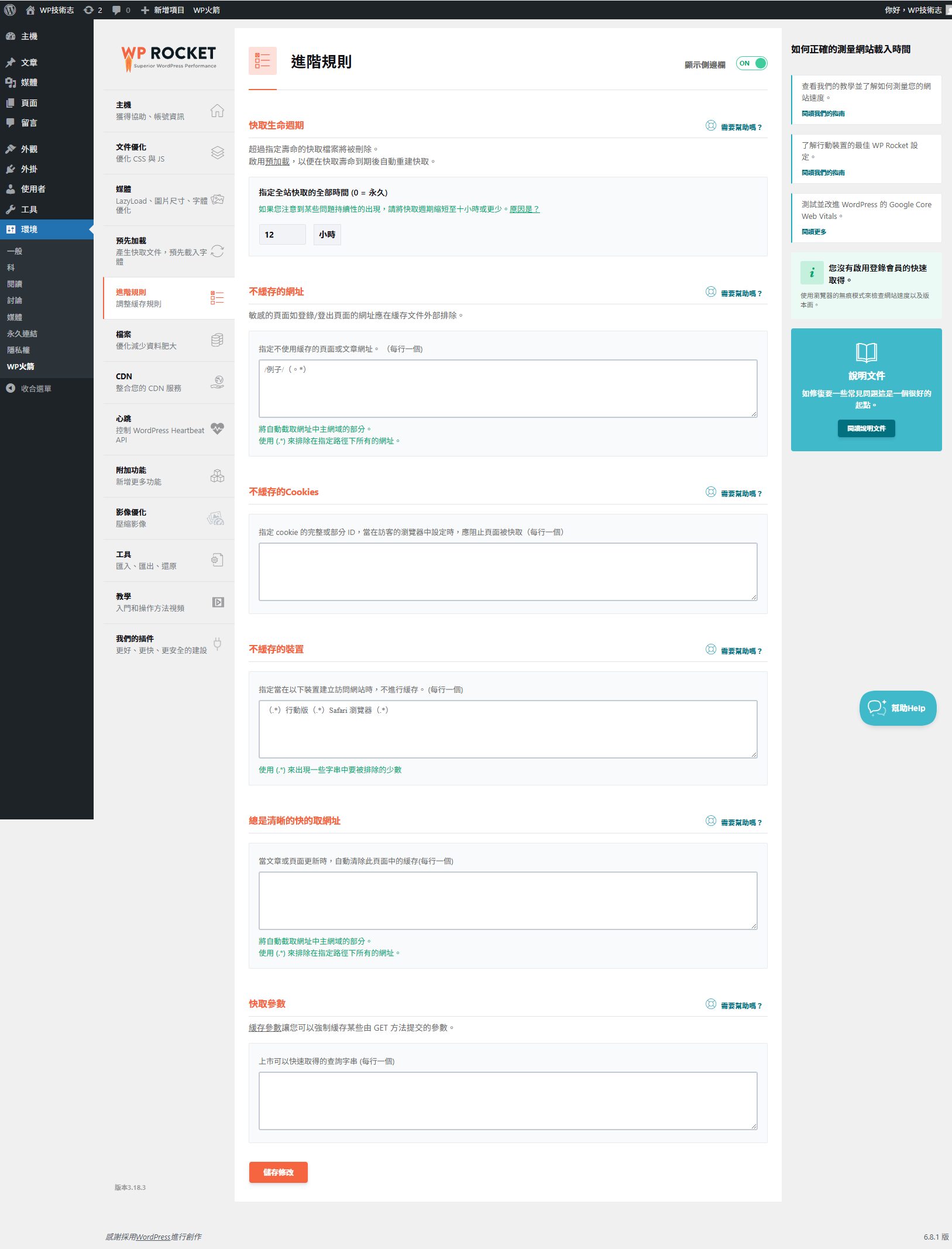Click the cubes icon beside 附加功能
Screen dimensions: 952x1249
pos(217,476)
